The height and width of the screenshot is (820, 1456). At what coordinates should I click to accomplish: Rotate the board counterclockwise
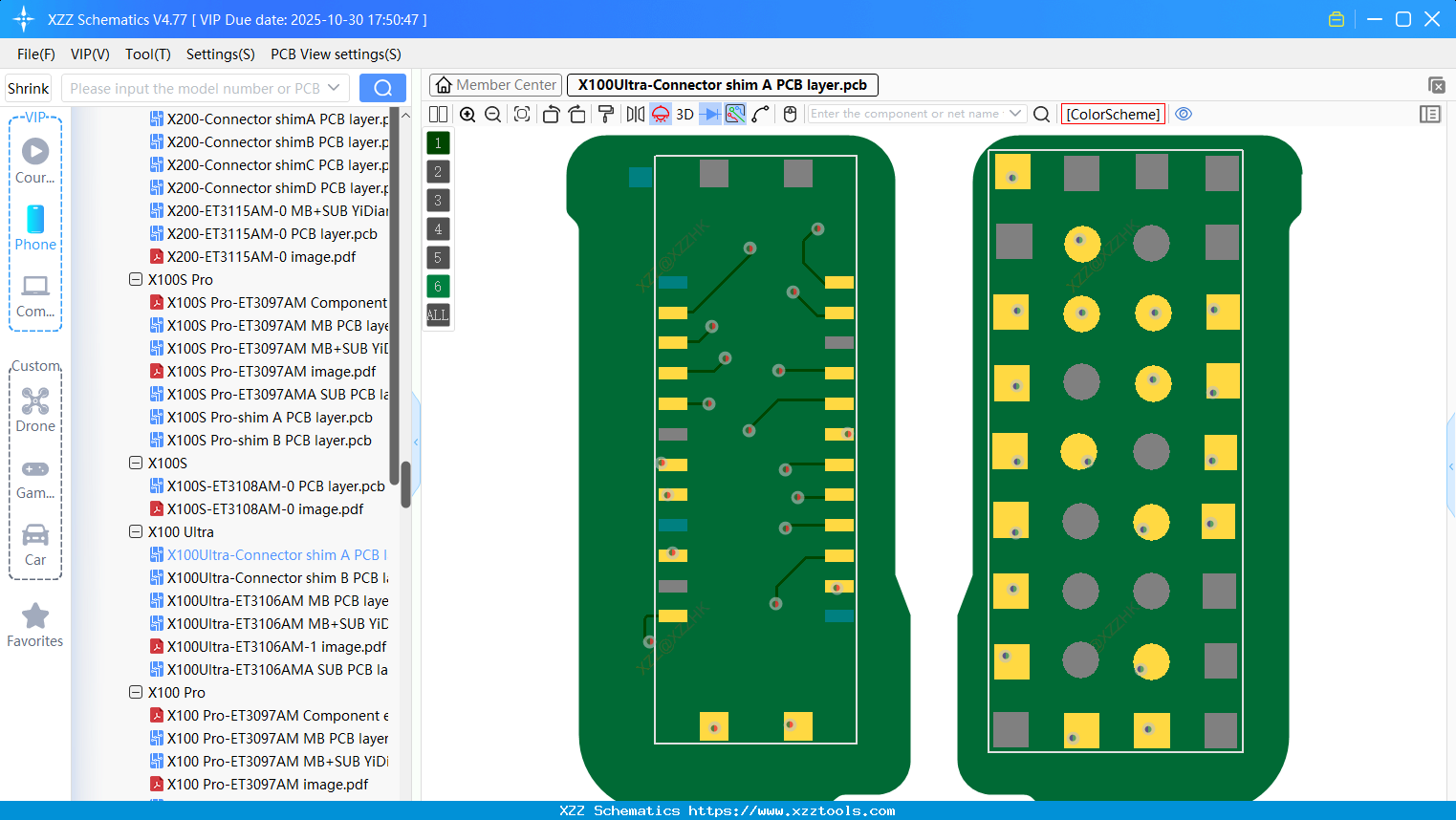(x=551, y=114)
